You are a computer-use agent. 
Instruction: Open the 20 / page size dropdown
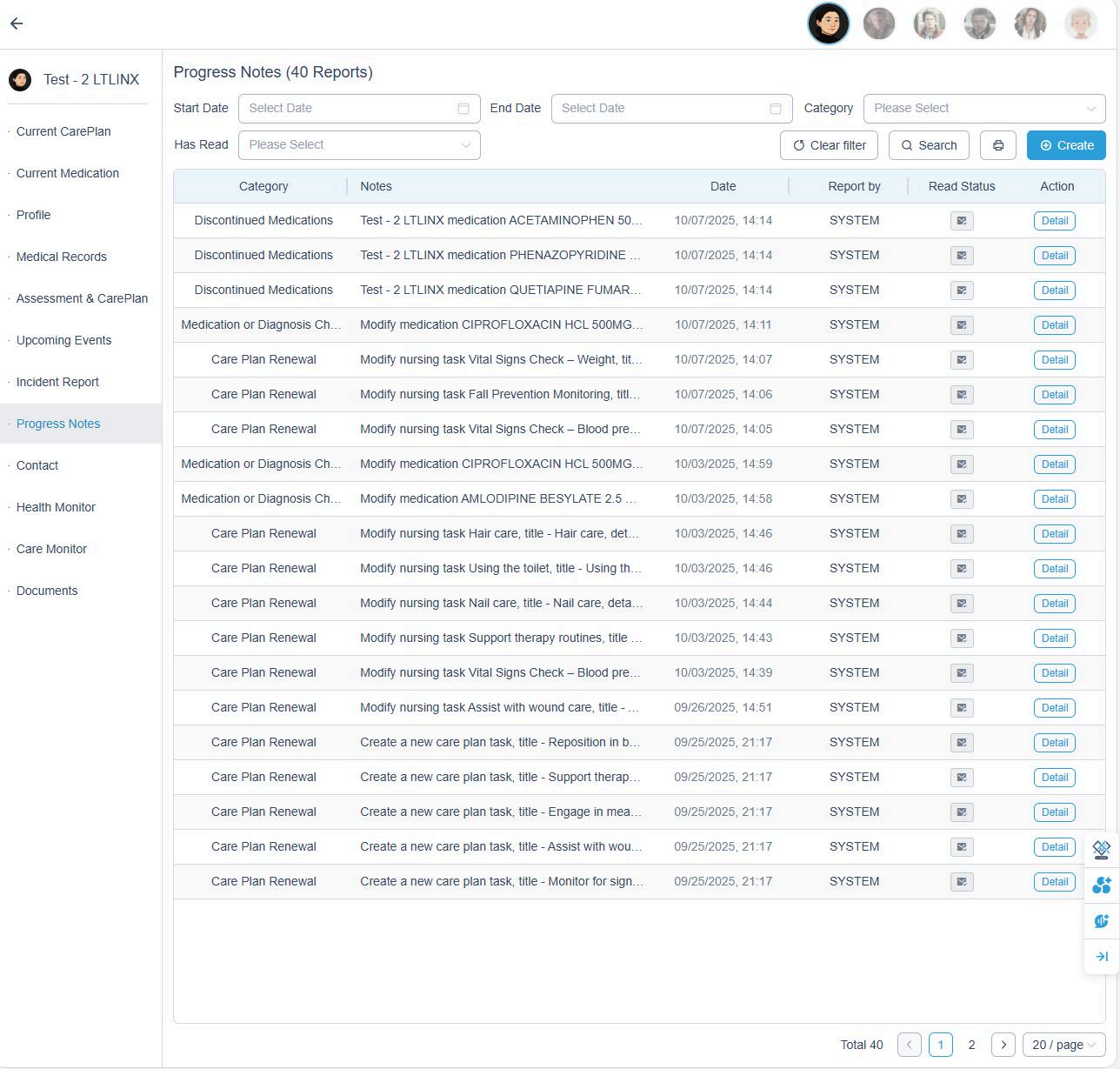[x=1063, y=1045]
